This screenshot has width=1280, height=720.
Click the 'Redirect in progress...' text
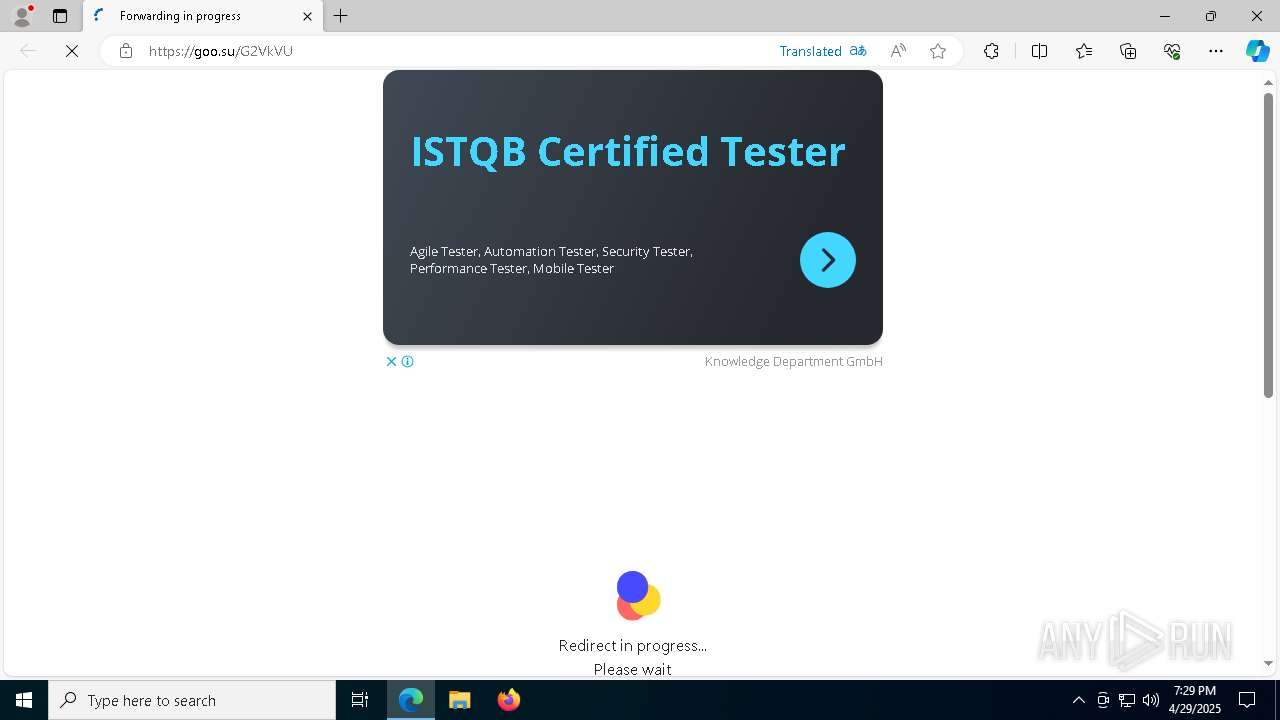(633, 646)
